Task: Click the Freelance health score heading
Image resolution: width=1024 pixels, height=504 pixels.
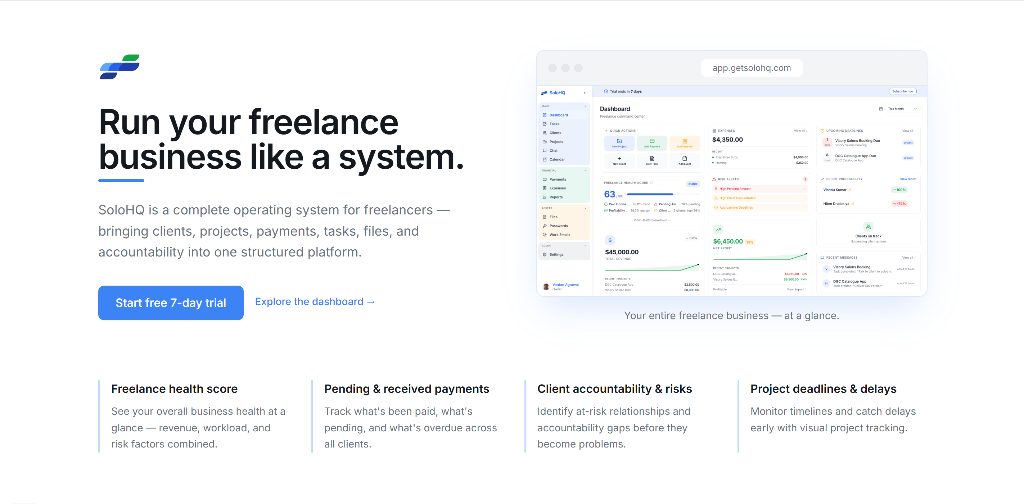Action: (174, 389)
